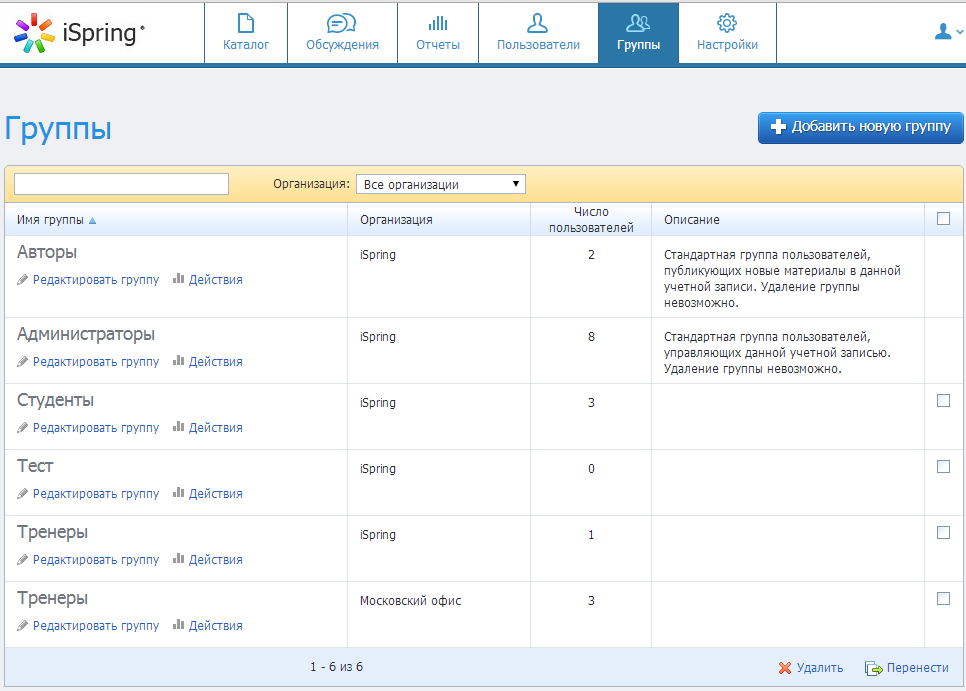Click Московский офис organization cell
Viewport: 966px width, 691px height.
pyautogui.click(x=410, y=600)
